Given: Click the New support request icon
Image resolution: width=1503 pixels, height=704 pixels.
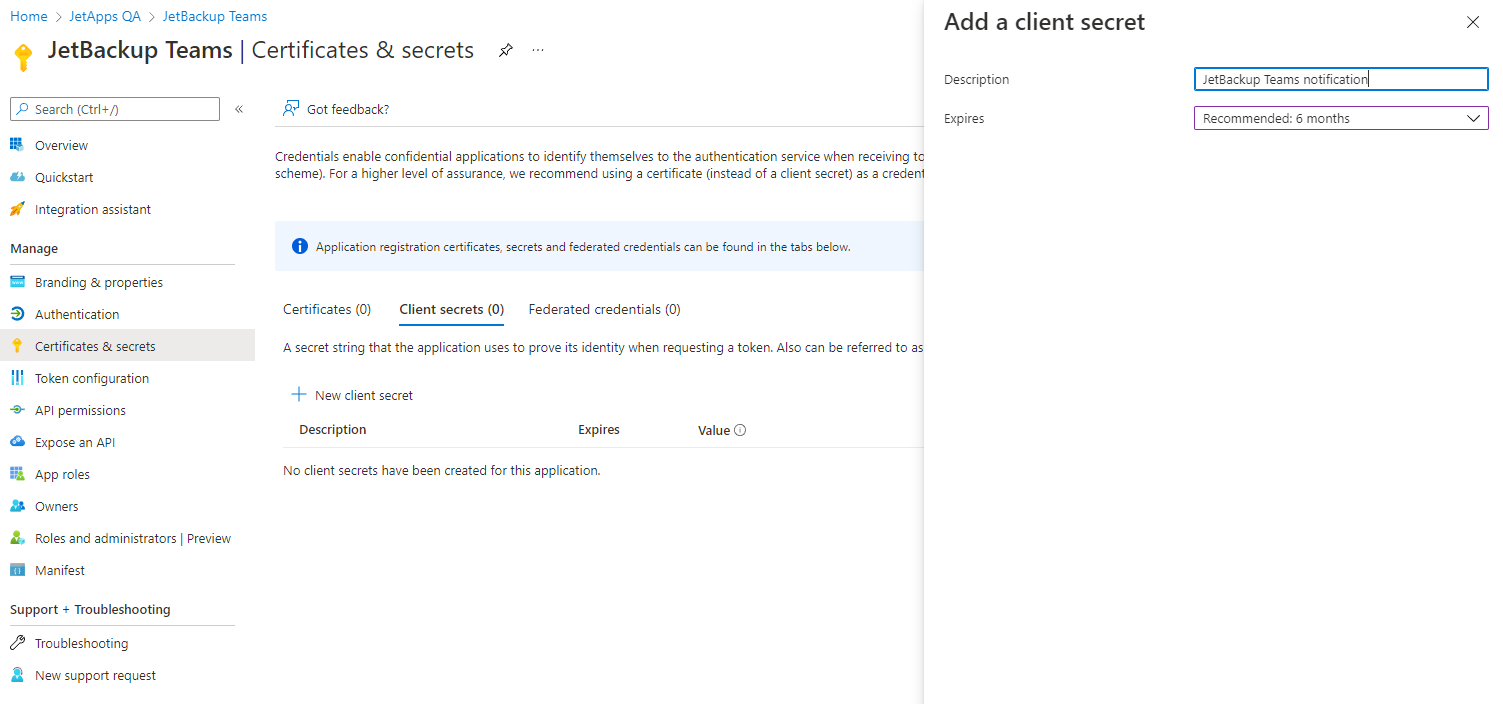Looking at the screenshot, I should 17,675.
